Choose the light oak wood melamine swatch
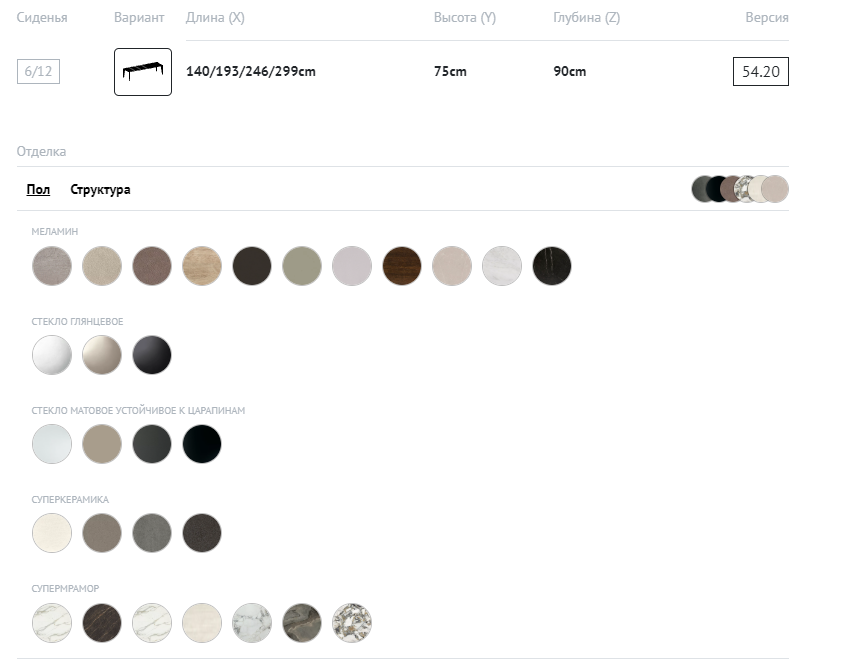 (202, 266)
